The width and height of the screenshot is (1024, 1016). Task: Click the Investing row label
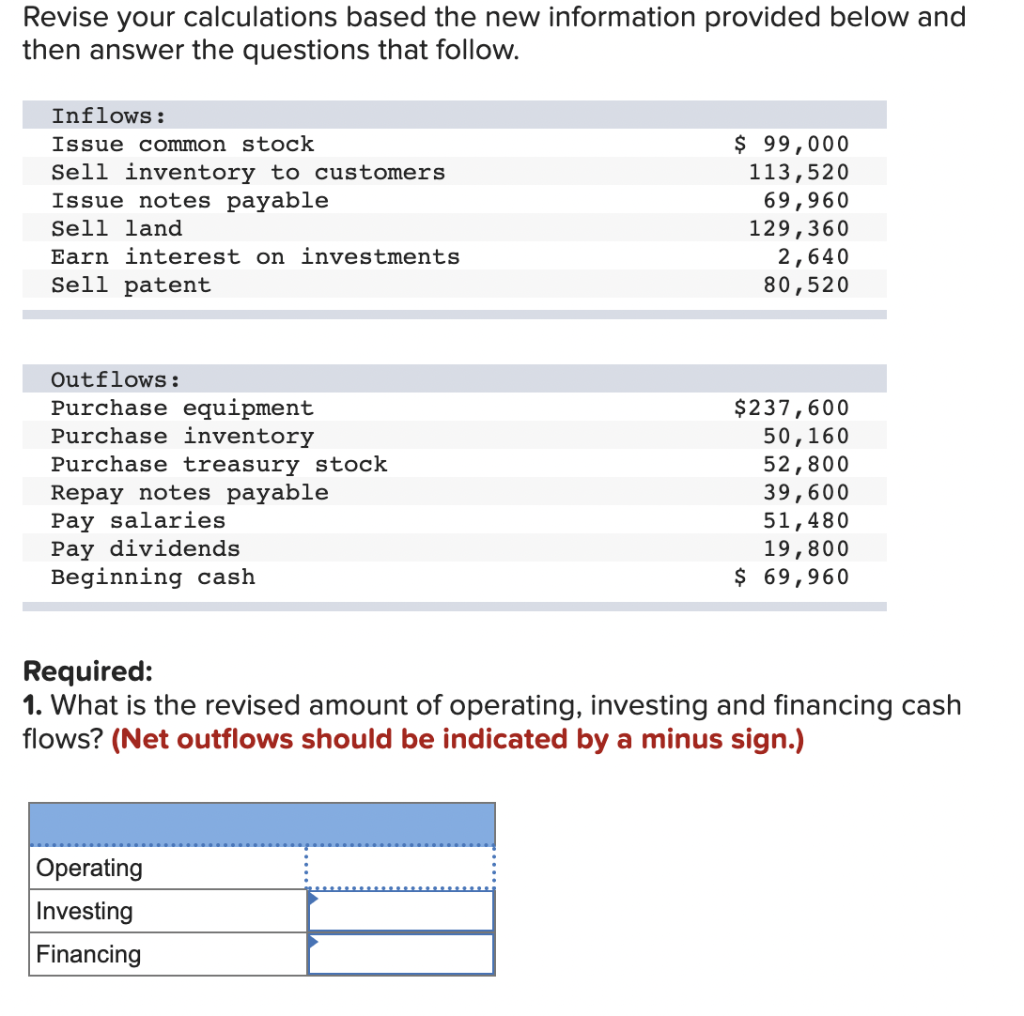80,910
